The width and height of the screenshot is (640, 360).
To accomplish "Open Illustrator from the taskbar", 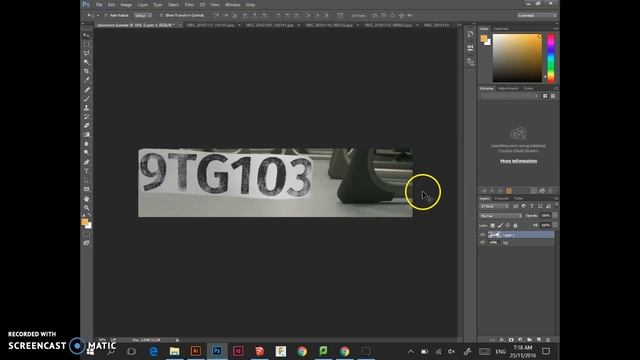I will click(x=196, y=351).
